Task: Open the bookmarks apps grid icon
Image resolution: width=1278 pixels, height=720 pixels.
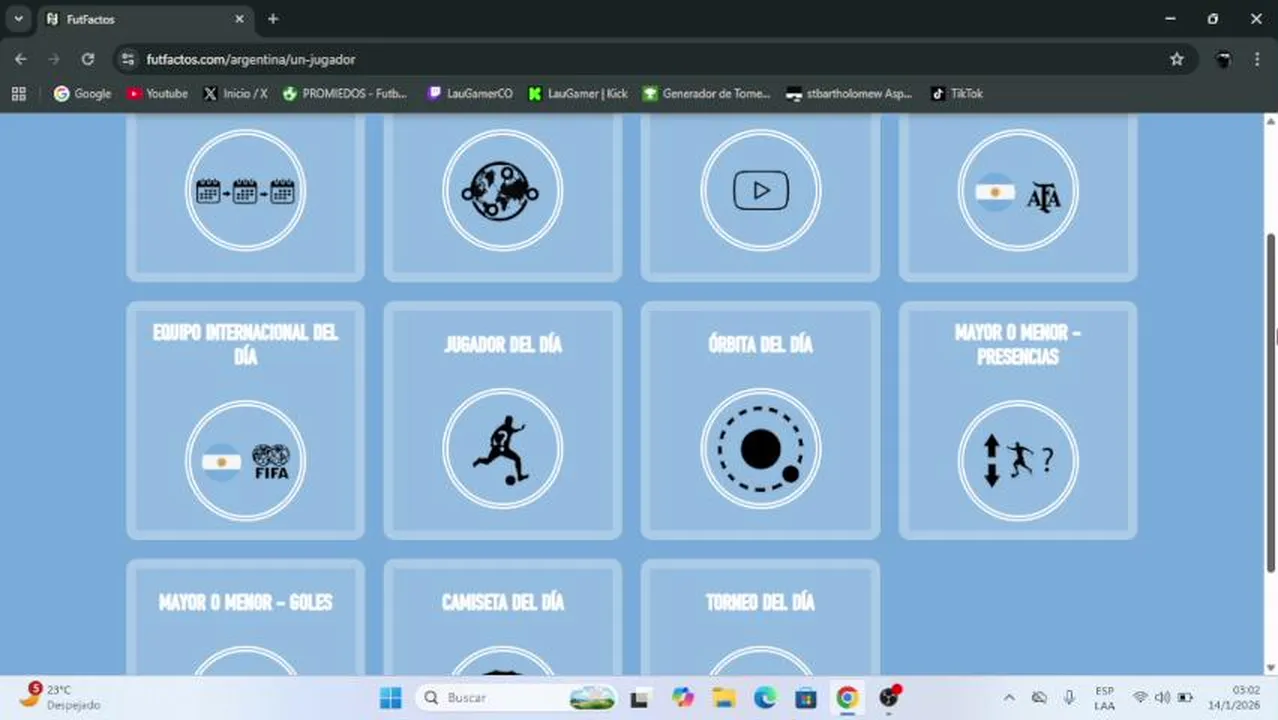Action: pos(18,93)
